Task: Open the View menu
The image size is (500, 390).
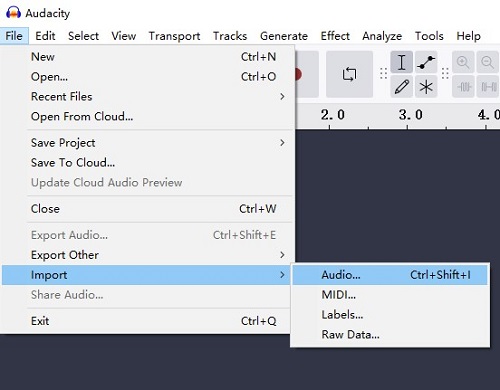Action: [124, 36]
